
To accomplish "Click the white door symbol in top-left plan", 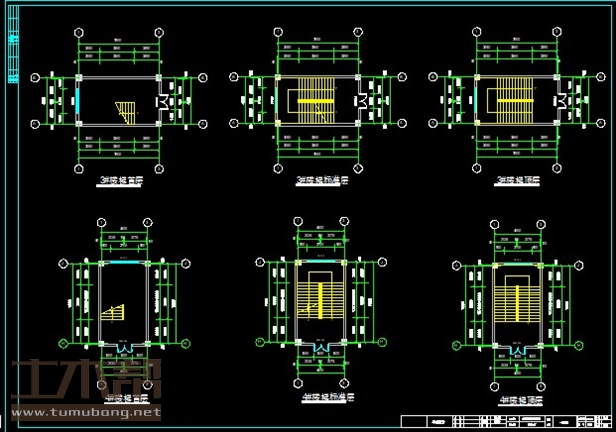I will tap(162, 102).
